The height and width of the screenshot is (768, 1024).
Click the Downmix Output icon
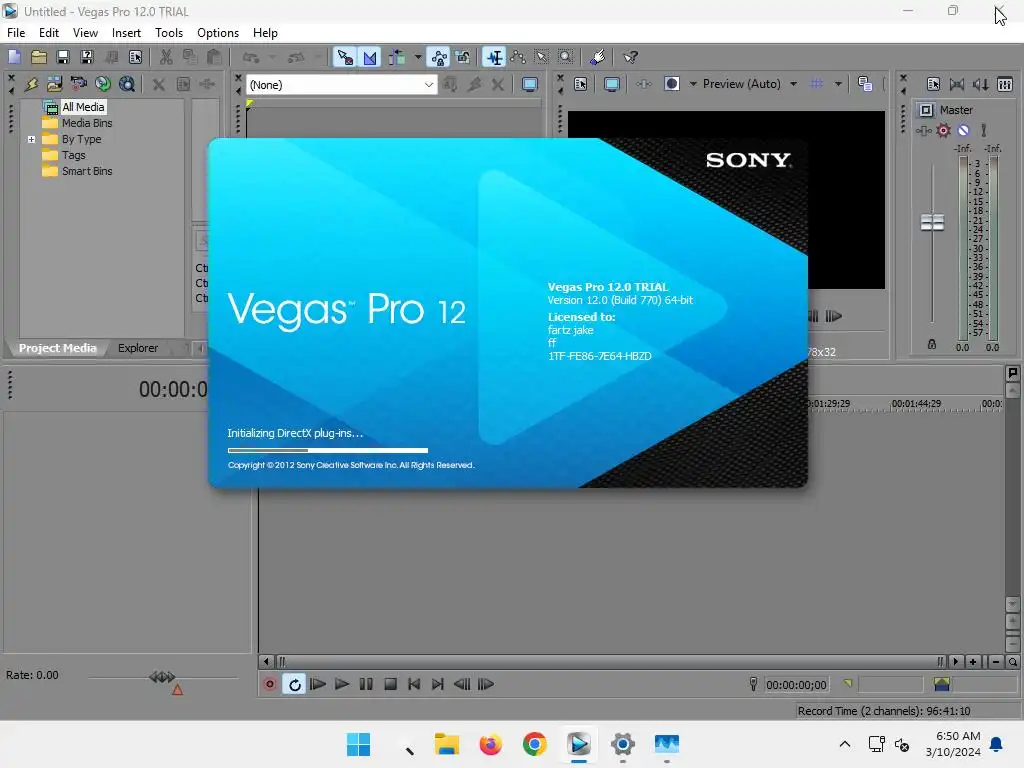point(957,84)
